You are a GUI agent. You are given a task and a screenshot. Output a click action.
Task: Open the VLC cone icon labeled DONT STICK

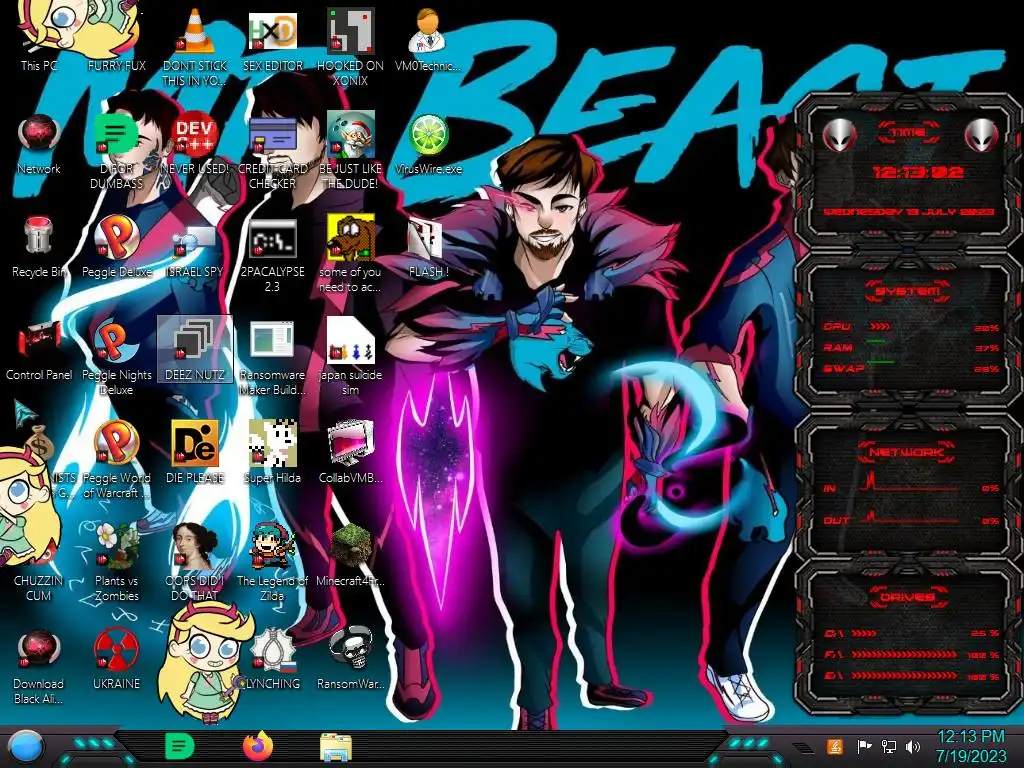pyautogui.click(x=195, y=47)
